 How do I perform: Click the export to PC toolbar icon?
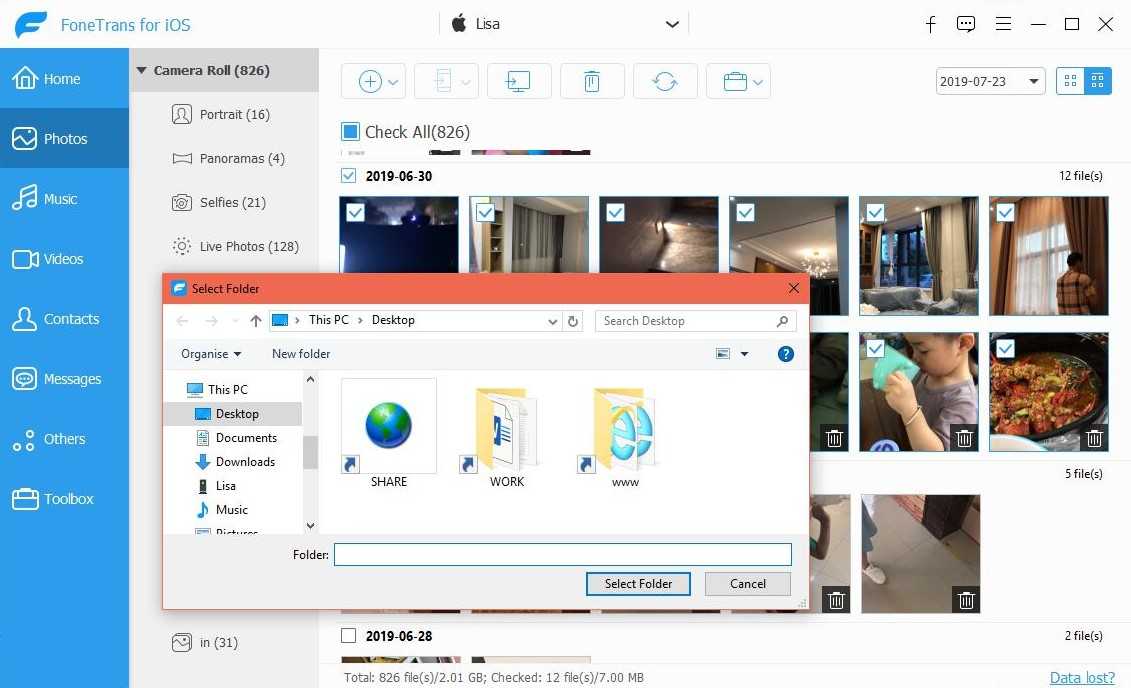[x=519, y=82]
